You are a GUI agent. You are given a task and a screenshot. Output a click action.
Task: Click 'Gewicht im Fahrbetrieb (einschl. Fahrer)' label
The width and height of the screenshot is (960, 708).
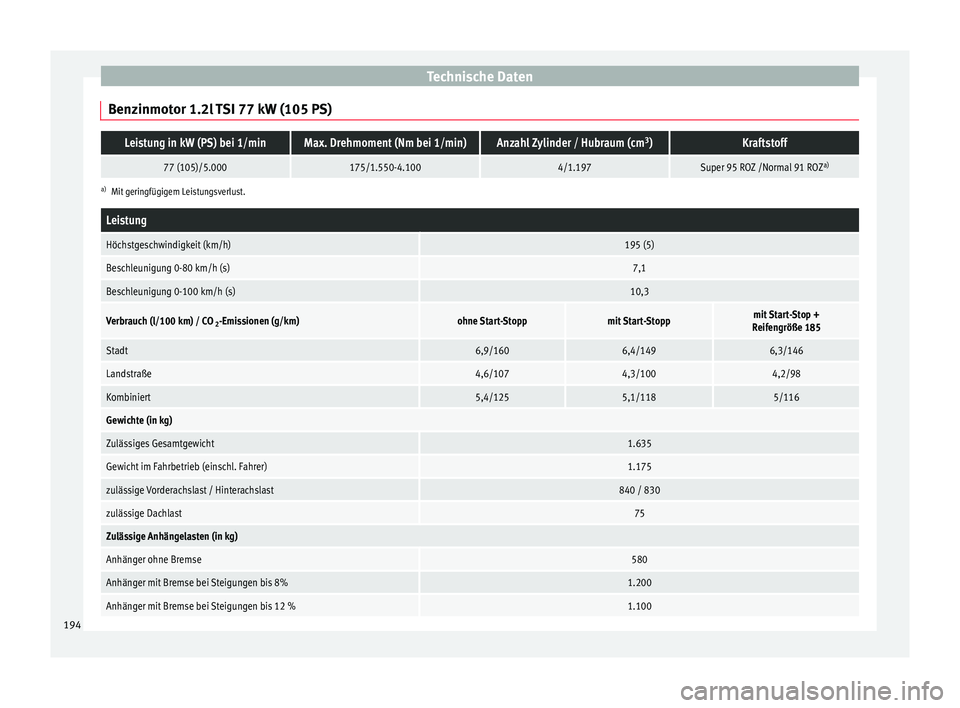186,467
